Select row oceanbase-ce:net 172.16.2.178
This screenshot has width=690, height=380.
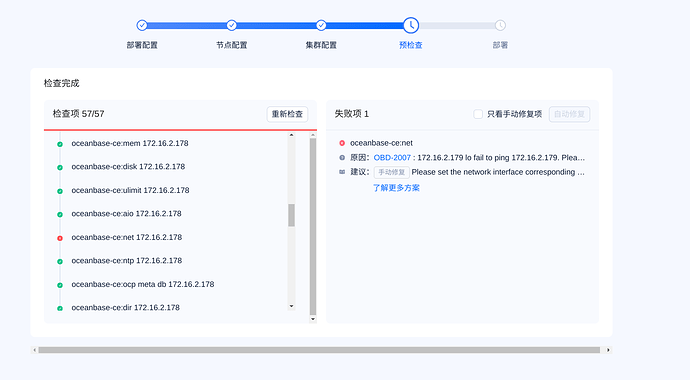(x=127, y=238)
